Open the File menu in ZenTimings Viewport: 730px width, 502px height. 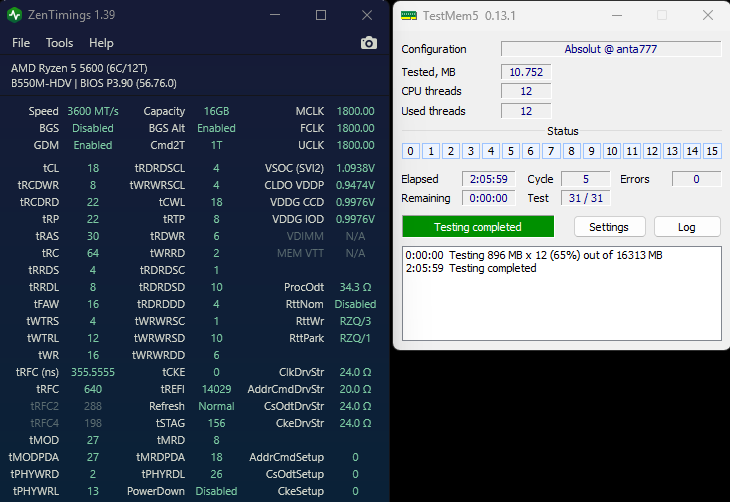pyautogui.click(x=21, y=43)
